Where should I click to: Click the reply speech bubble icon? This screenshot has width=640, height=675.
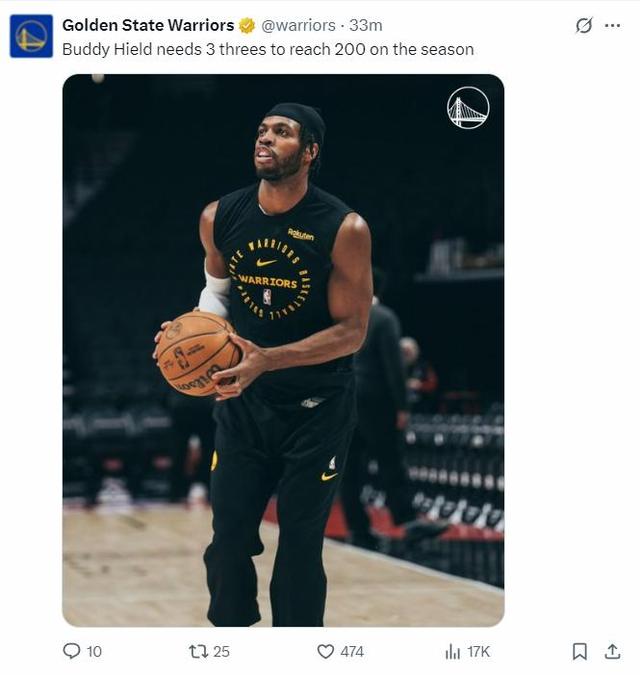point(71,651)
